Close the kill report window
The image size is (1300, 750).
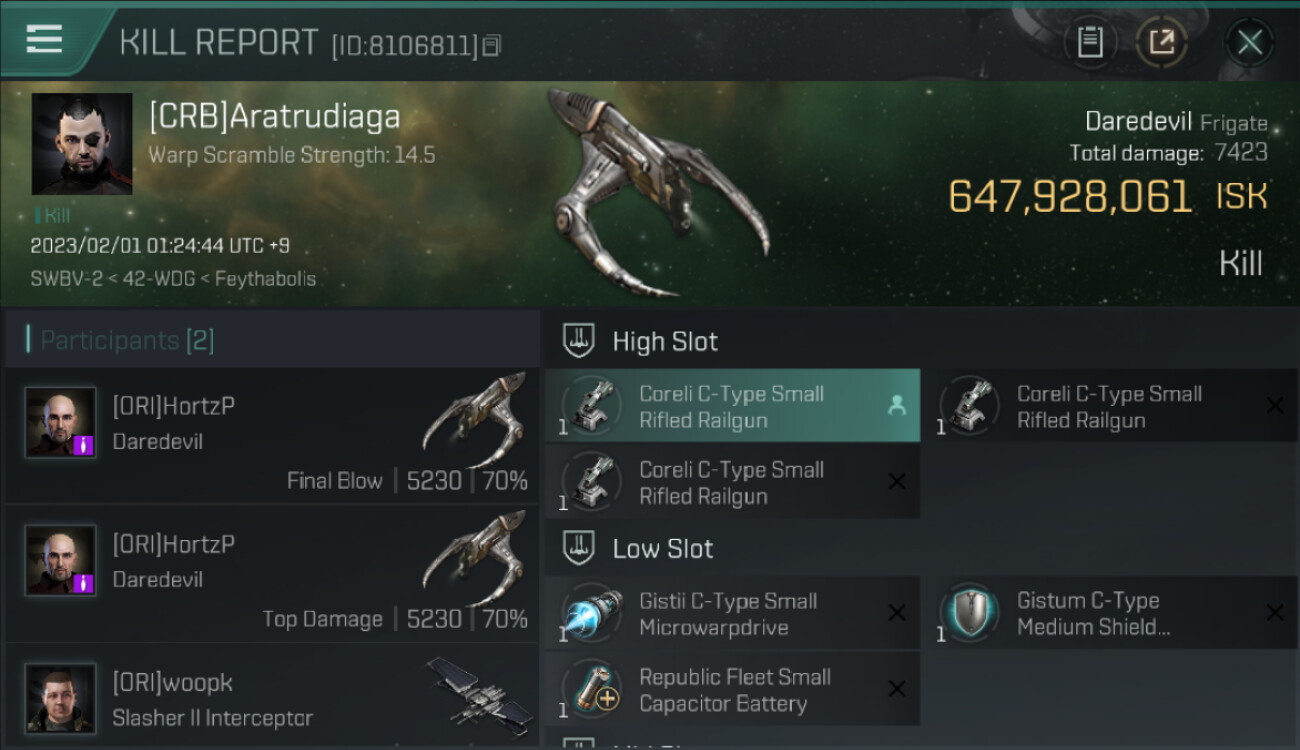pos(1250,42)
